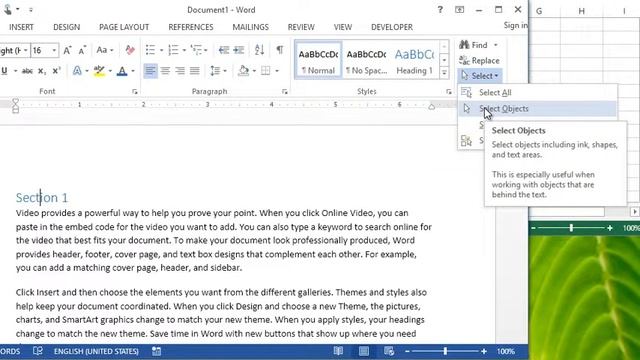
Task: Click the Line and Paragraph Spacing icon
Action: (215, 71)
